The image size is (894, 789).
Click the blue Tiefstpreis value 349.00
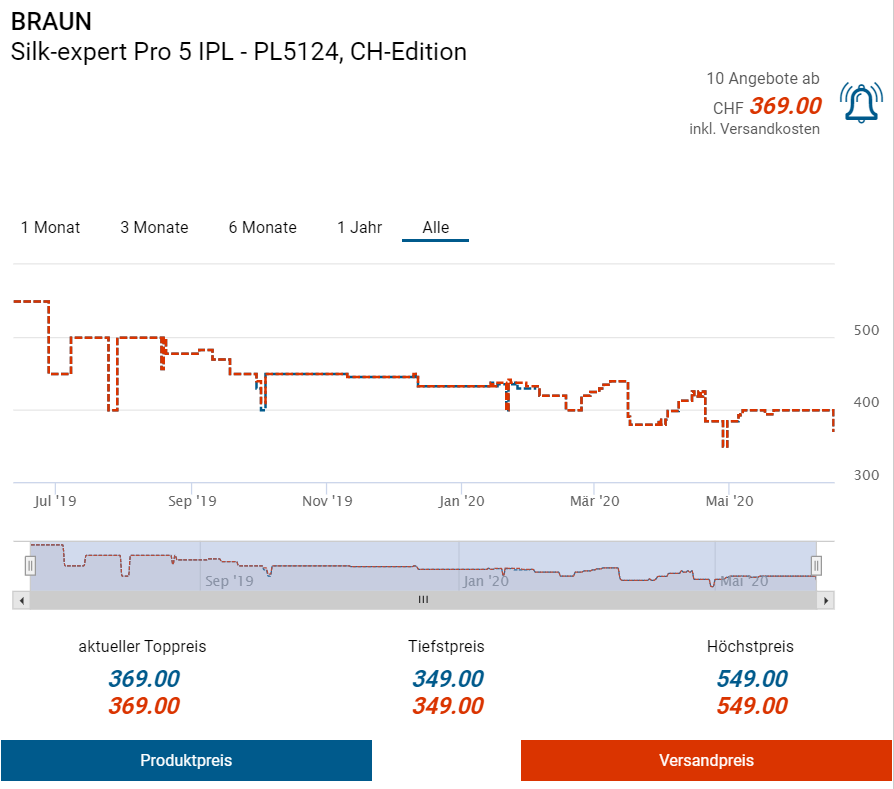pos(447,679)
